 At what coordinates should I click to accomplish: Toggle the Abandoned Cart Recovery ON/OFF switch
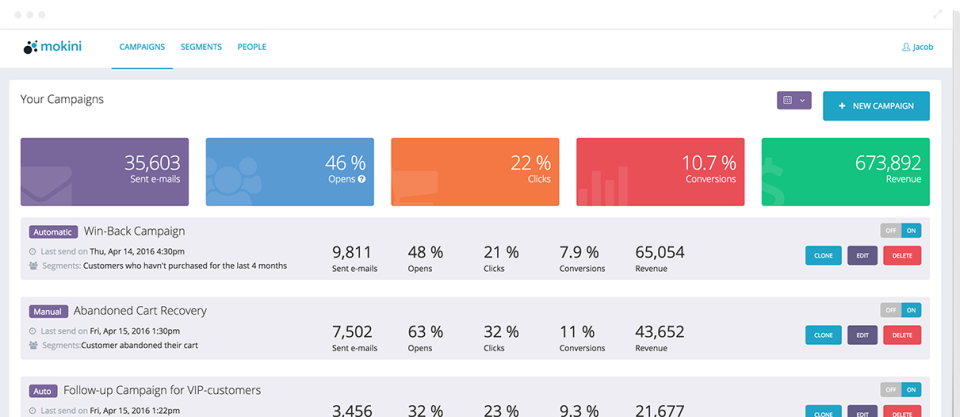pos(900,310)
